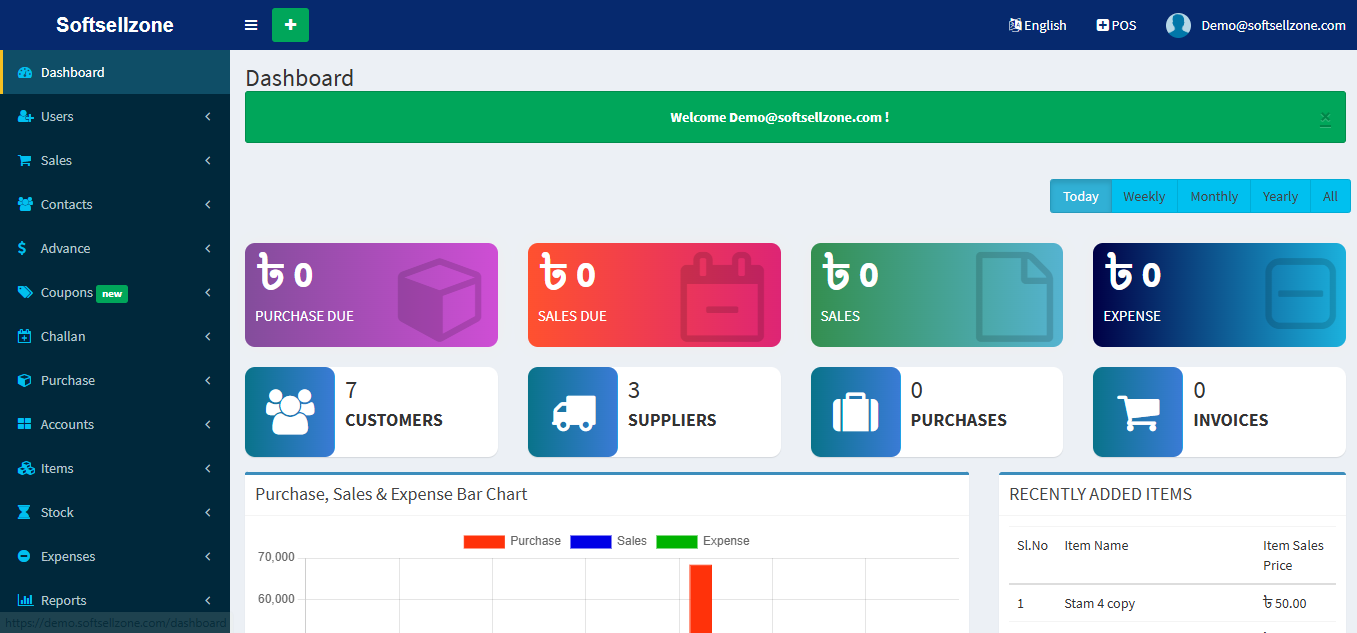Viewport: 1357px width, 633px height.
Task: Click the Suppliers truck icon
Action: pyautogui.click(x=572, y=411)
